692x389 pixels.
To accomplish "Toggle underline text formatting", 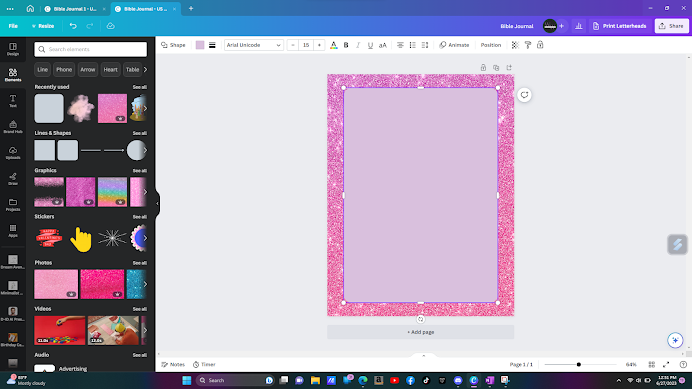I will (370, 45).
